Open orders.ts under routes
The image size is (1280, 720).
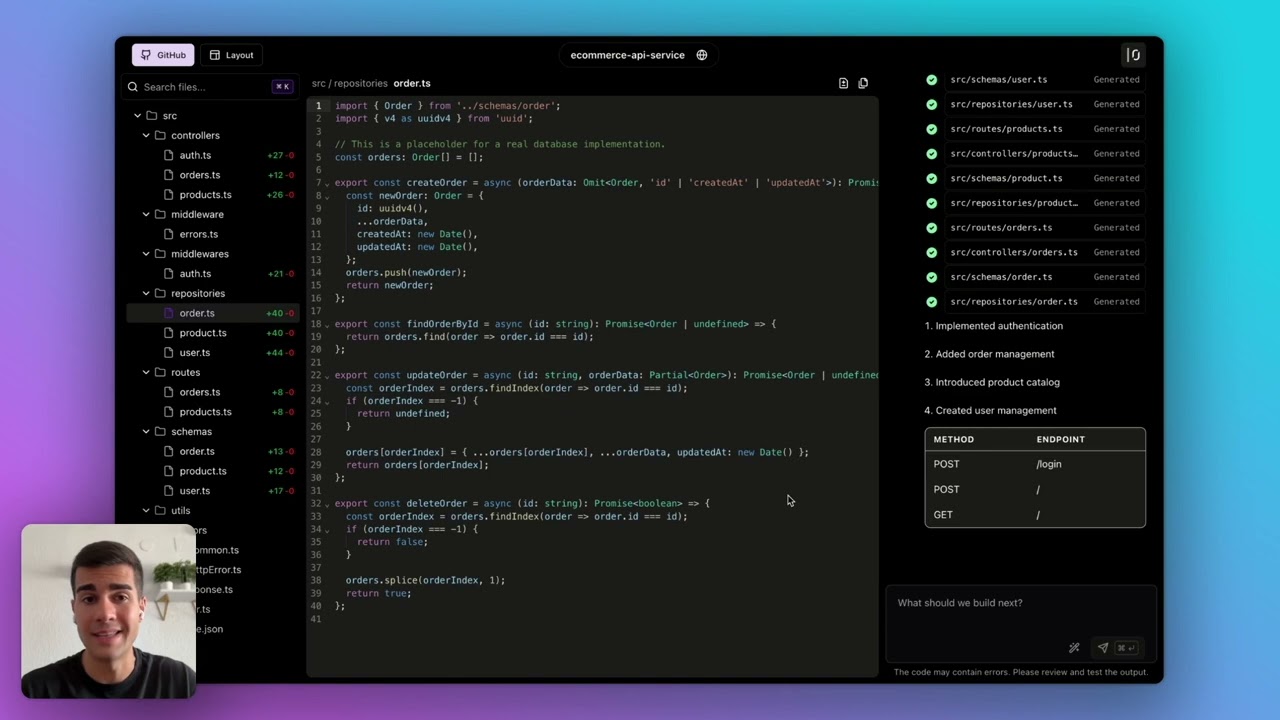pos(212,392)
